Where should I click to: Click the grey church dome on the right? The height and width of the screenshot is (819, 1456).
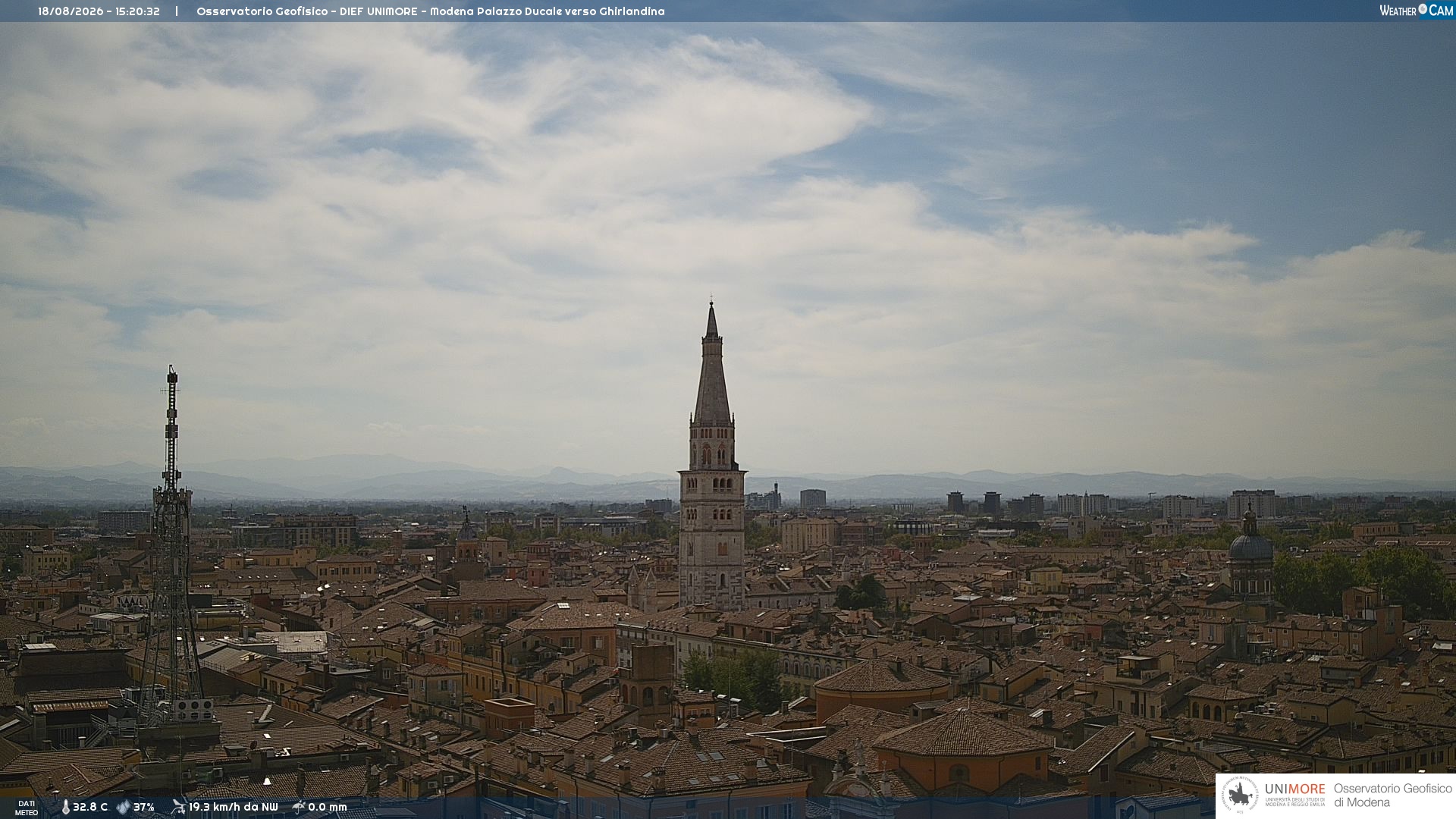1250,548
